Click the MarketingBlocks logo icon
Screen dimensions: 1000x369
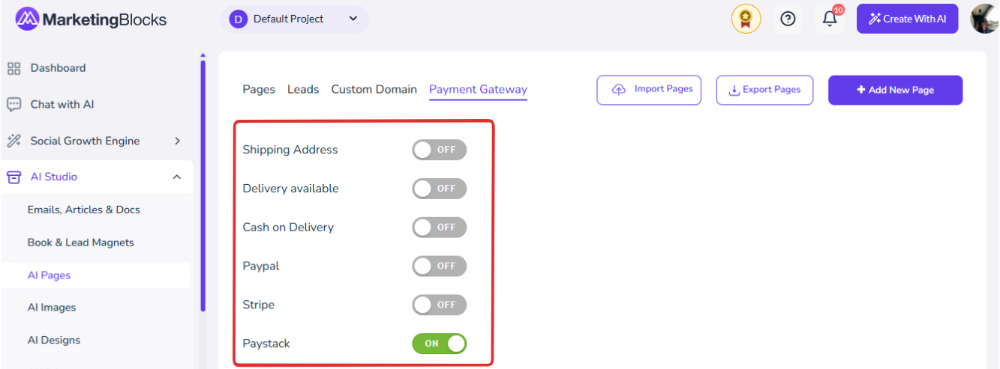click(27, 18)
